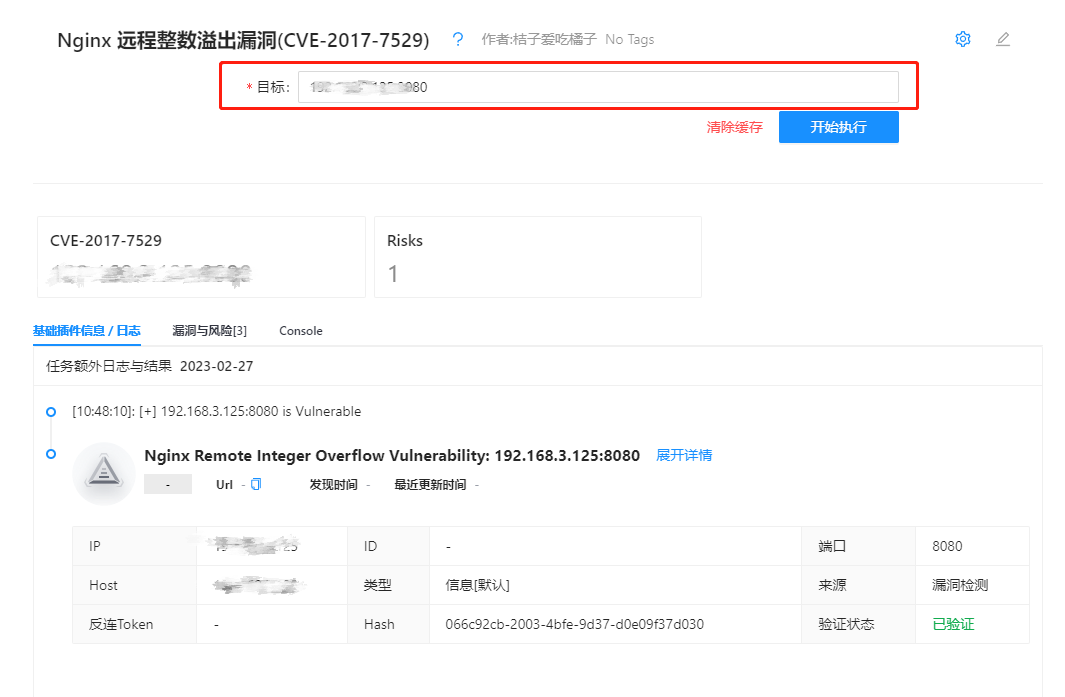This screenshot has height=697, width=1065.
Task: Click the grey dash severity tag
Action: point(168,484)
